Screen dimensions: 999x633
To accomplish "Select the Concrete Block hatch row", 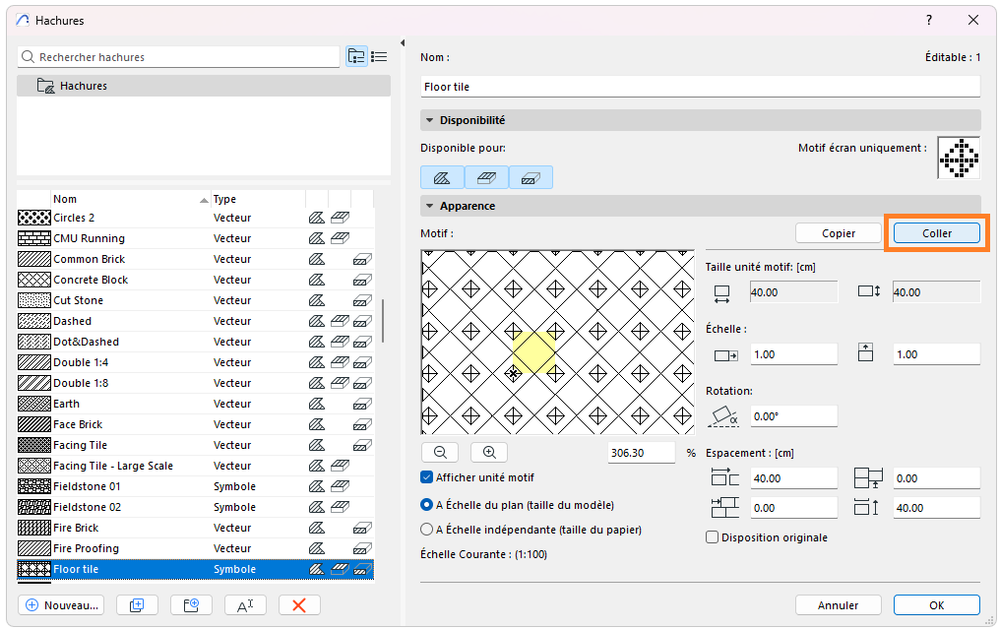I will [x=196, y=280].
